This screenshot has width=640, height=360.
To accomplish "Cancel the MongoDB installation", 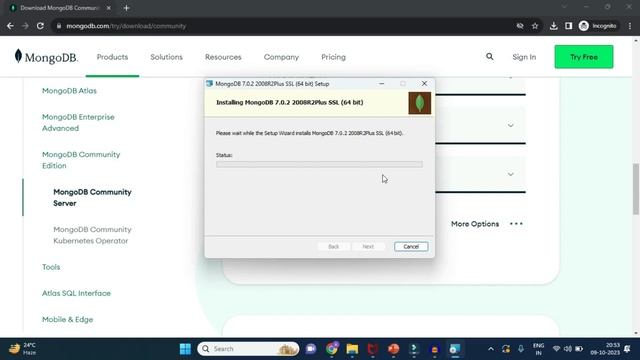I will click(411, 247).
